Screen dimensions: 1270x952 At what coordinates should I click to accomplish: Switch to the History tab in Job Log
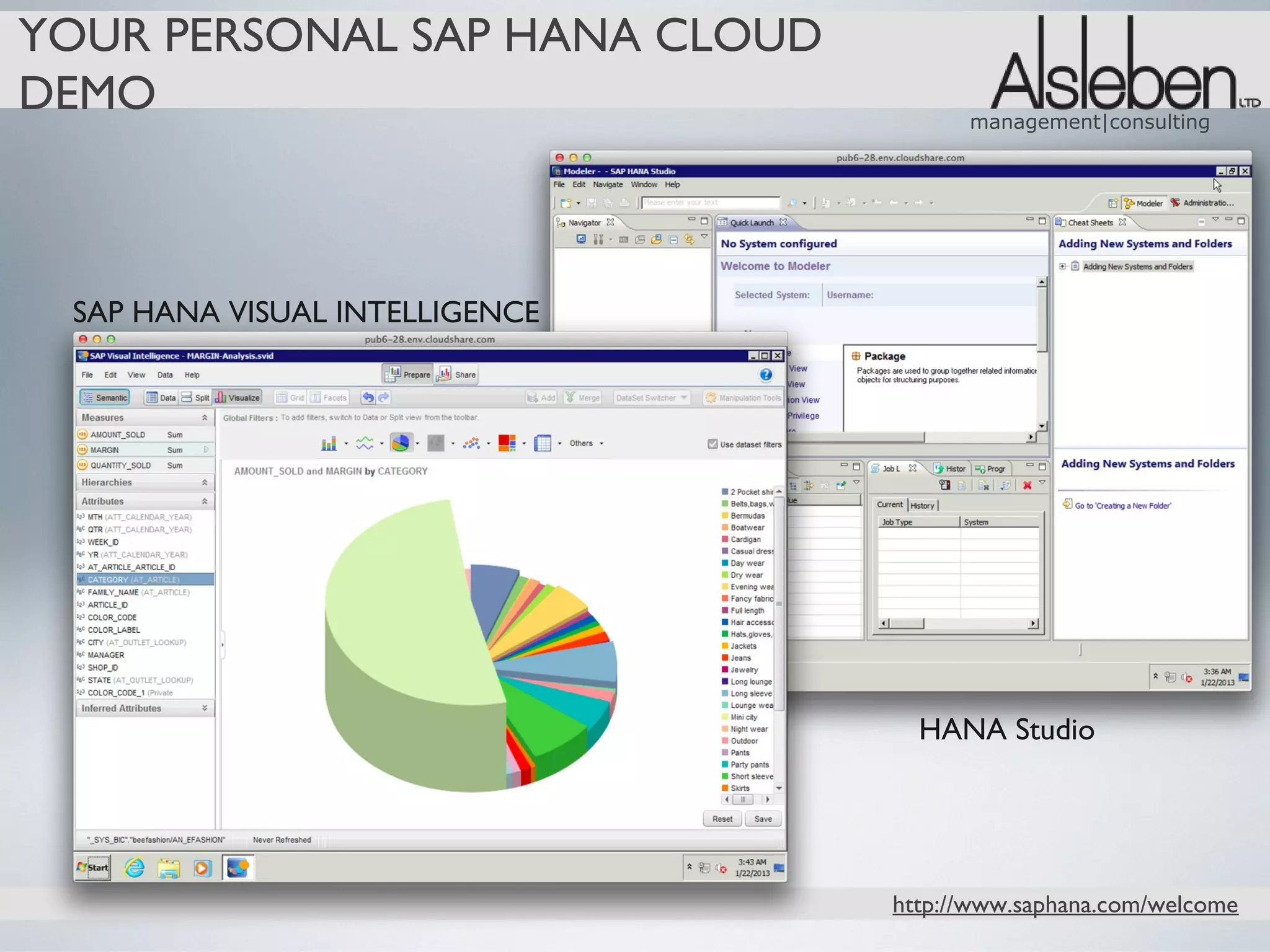(922, 505)
